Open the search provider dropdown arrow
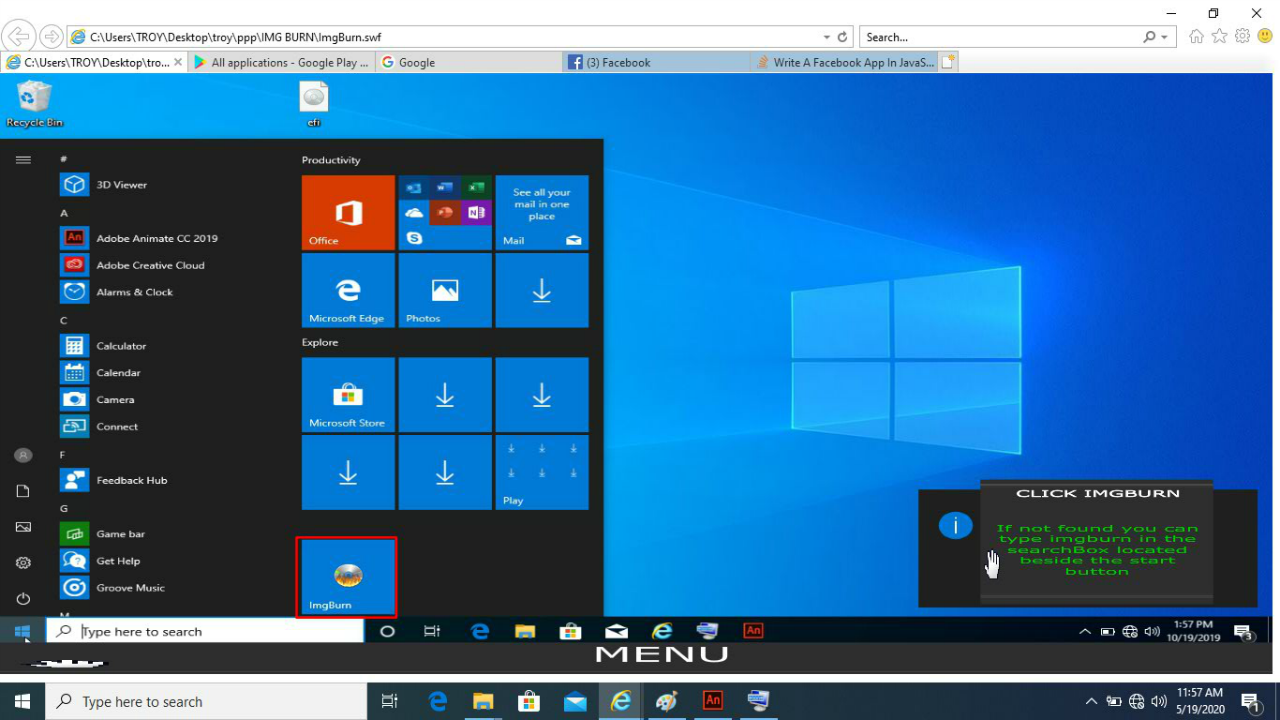The width and height of the screenshot is (1280, 720). tap(1164, 37)
